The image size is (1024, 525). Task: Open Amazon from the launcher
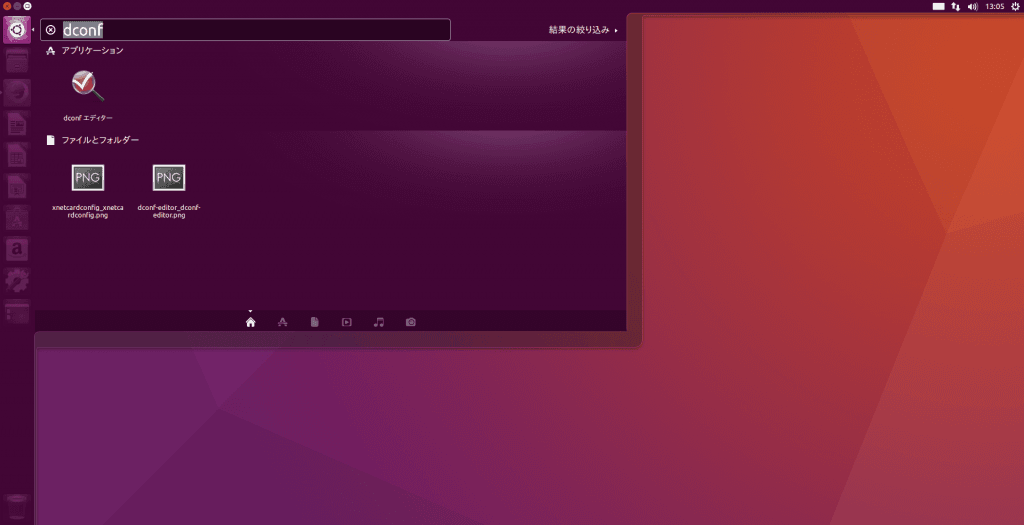(x=17, y=249)
